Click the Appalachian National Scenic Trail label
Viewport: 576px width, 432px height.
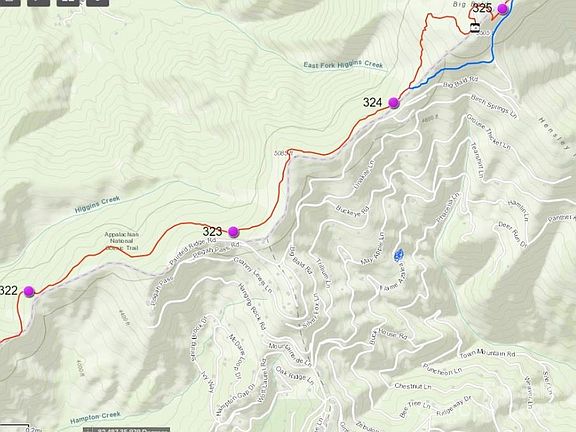coord(122,241)
